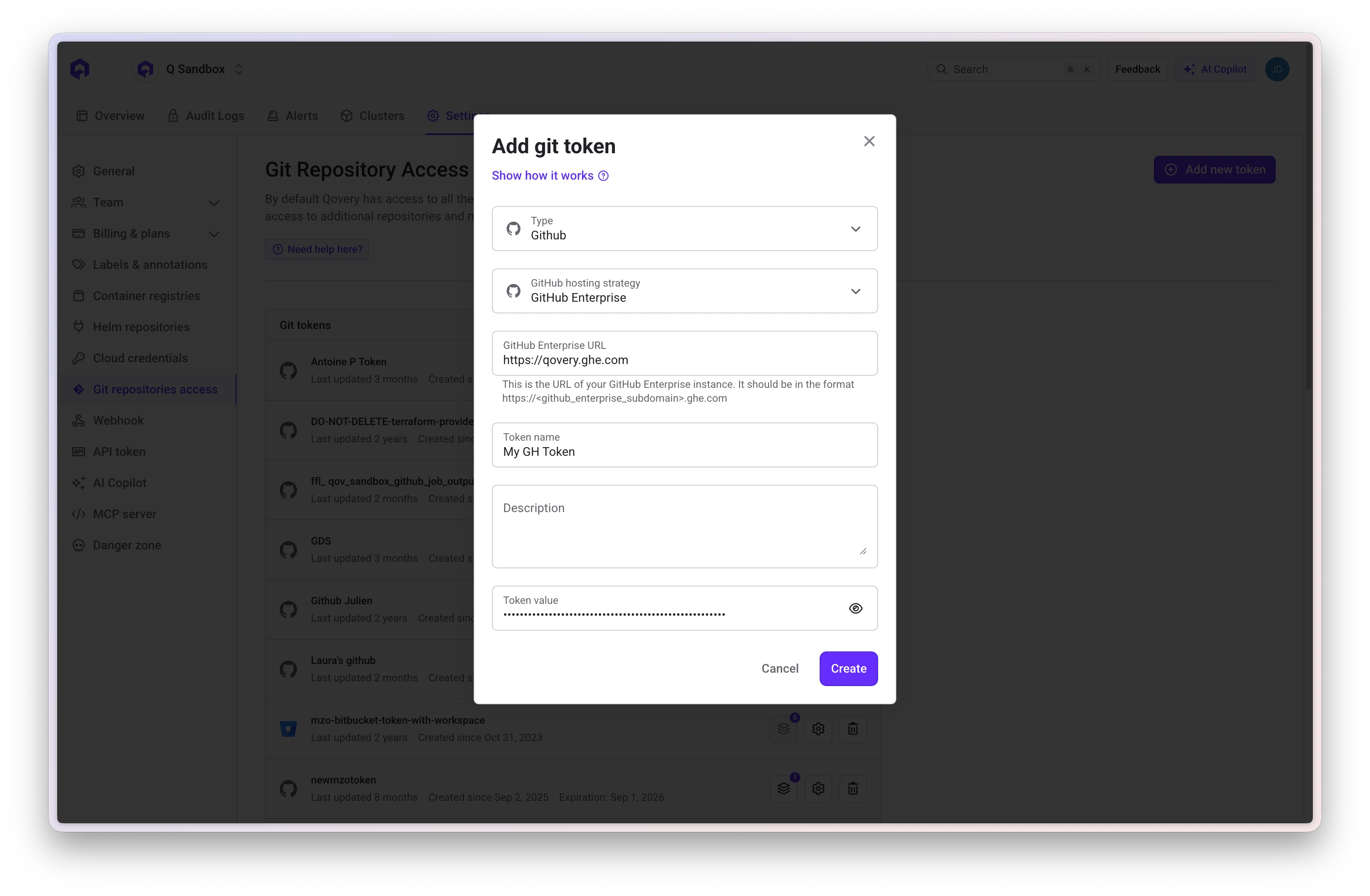Create the git token
Viewport: 1370px width, 896px height.
click(x=848, y=668)
